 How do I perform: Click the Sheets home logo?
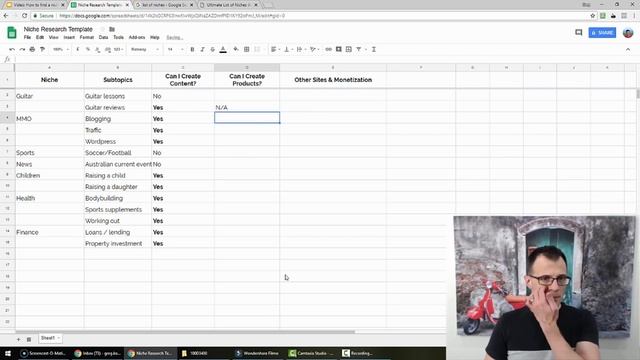click(12, 33)
